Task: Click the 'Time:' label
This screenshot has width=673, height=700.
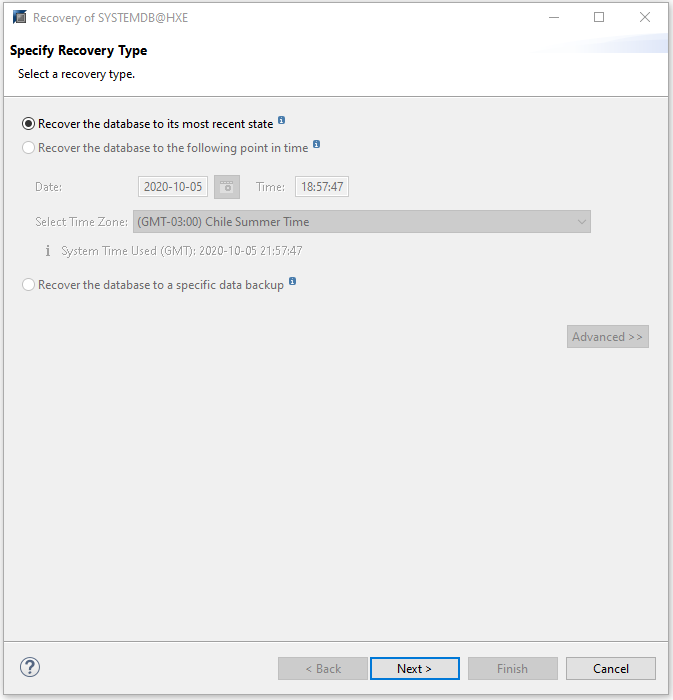Action: click(270, 187)
